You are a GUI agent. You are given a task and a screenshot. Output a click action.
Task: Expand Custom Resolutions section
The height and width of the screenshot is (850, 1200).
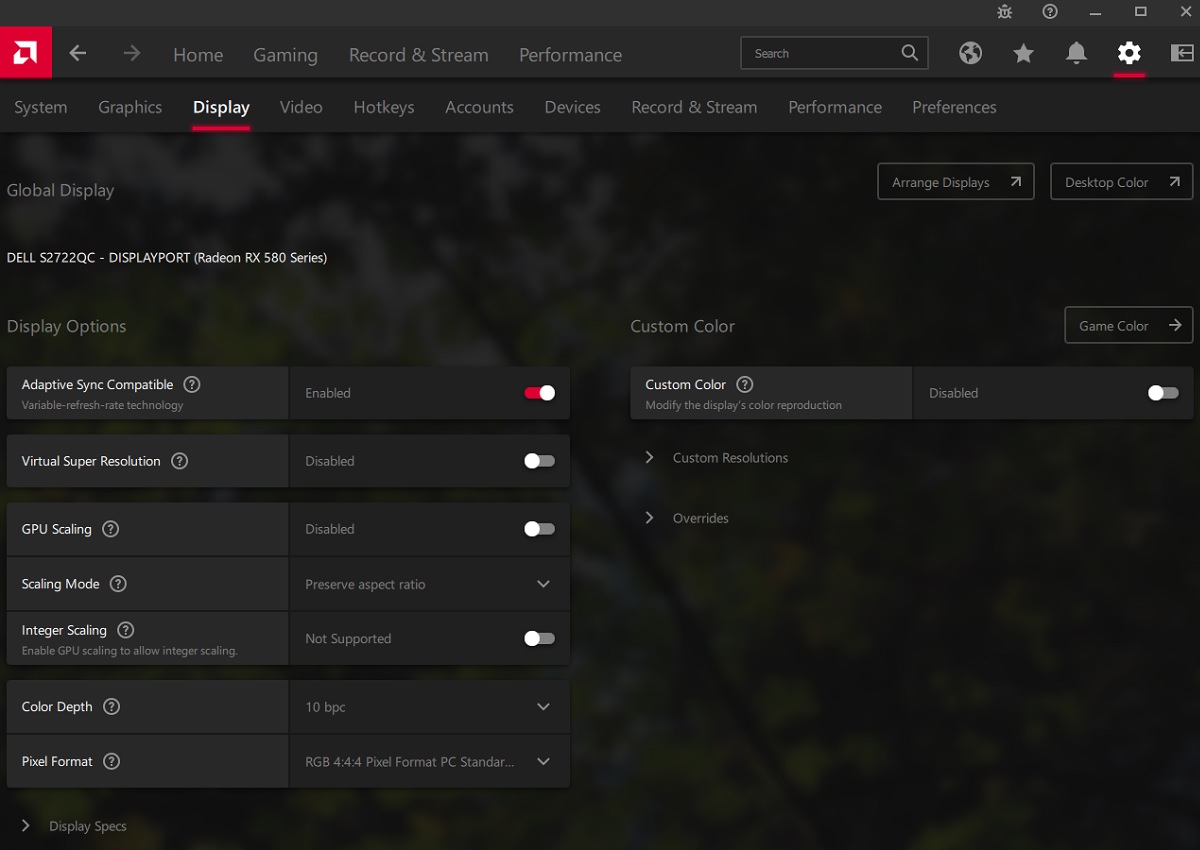[717, 458]
